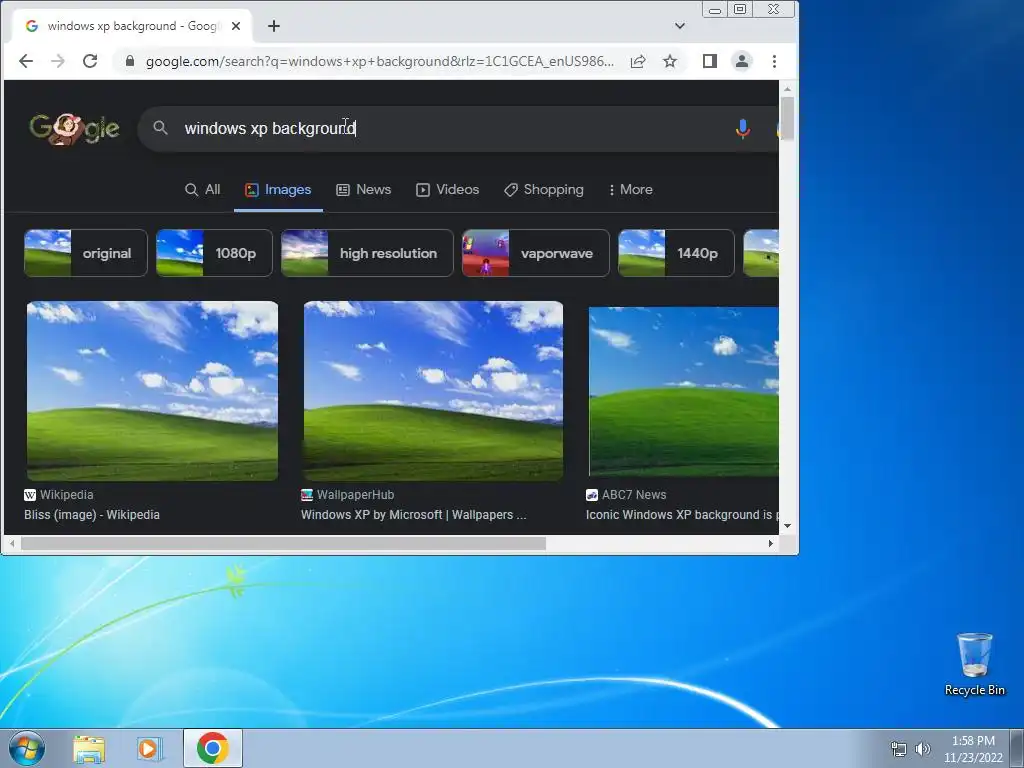Image resolution: width=1024 pixels, height=768 pixels.
Task: Open Iconic Windows XP background link
Action: click(682, 515)
